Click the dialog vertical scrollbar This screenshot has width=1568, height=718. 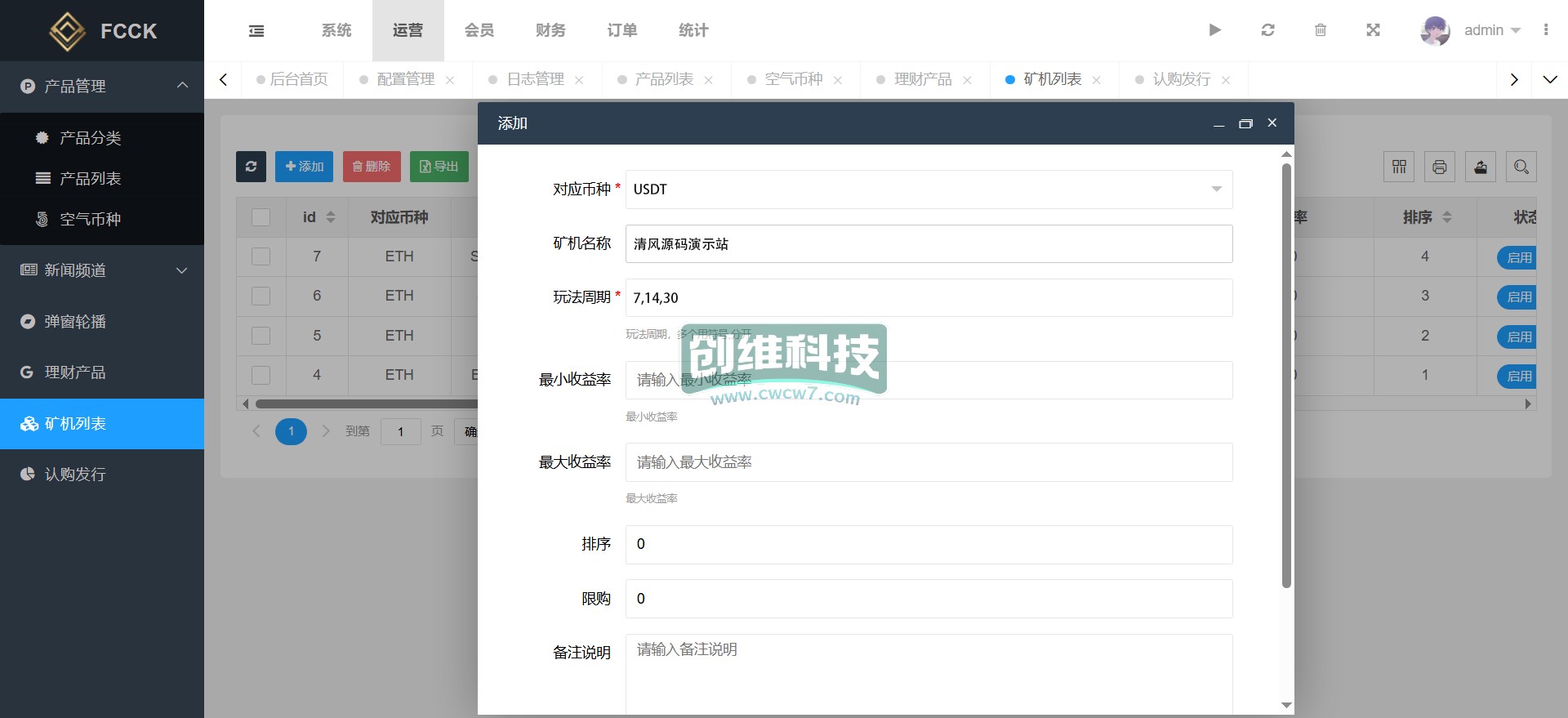[1286, 376]
